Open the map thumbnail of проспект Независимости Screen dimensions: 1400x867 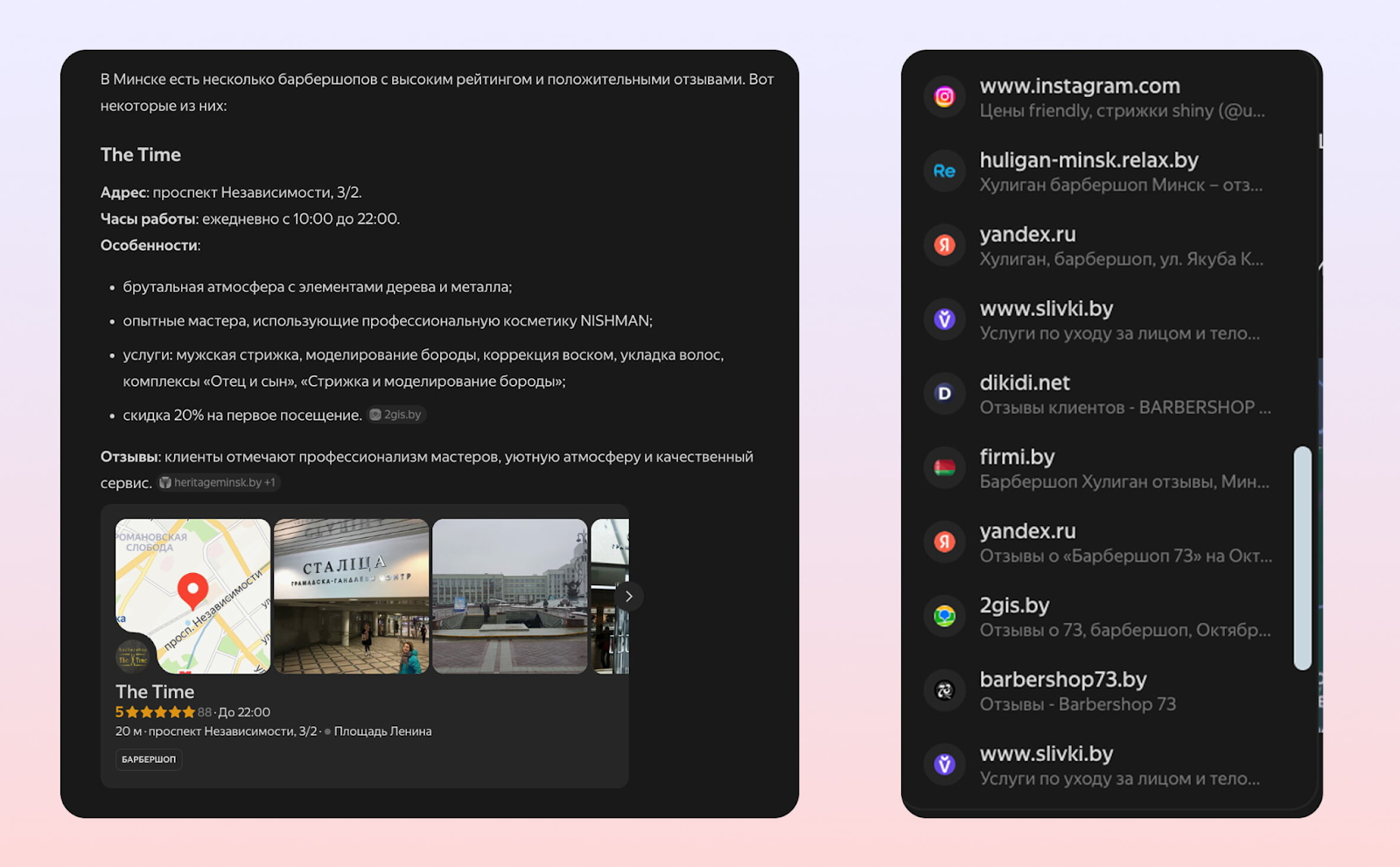coord(192,597)
